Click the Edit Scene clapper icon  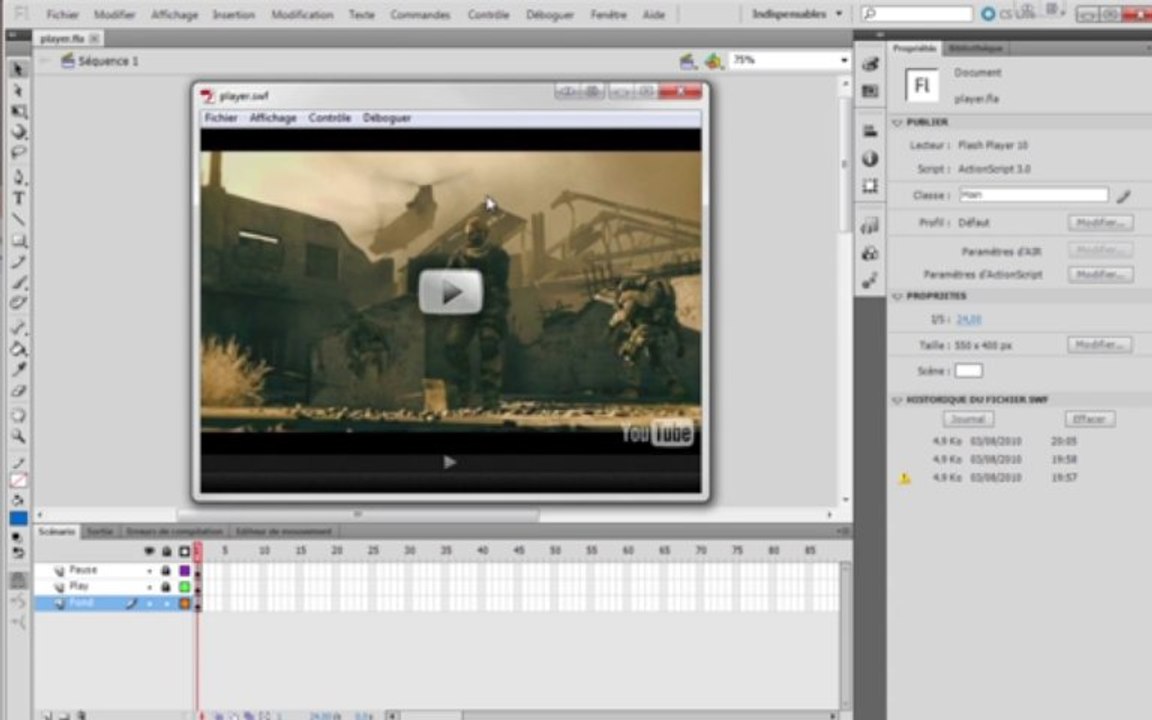point(688,61)
